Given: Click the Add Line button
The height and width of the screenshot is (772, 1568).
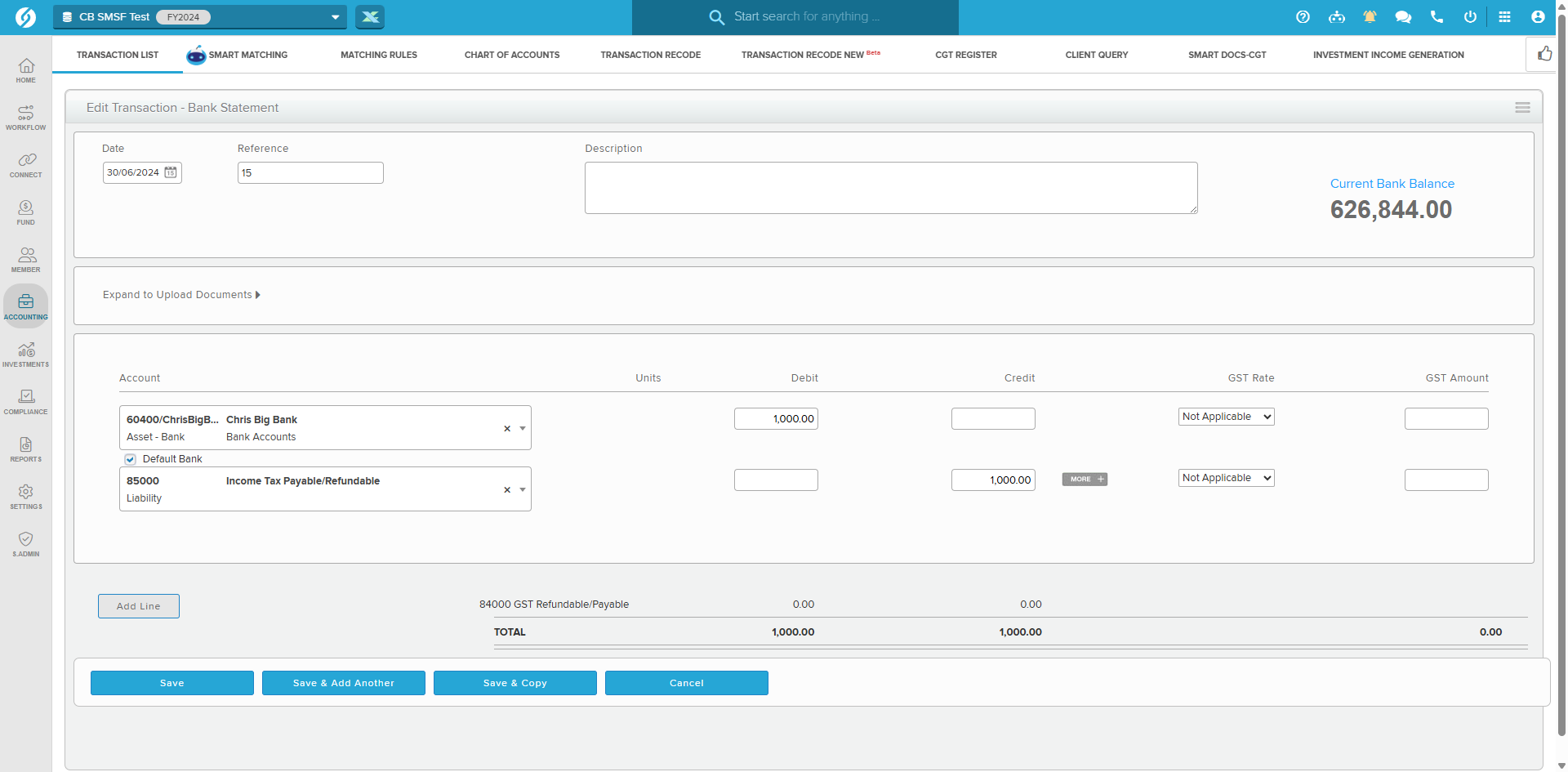Looking at the screenshot, I should coord(139,606).
